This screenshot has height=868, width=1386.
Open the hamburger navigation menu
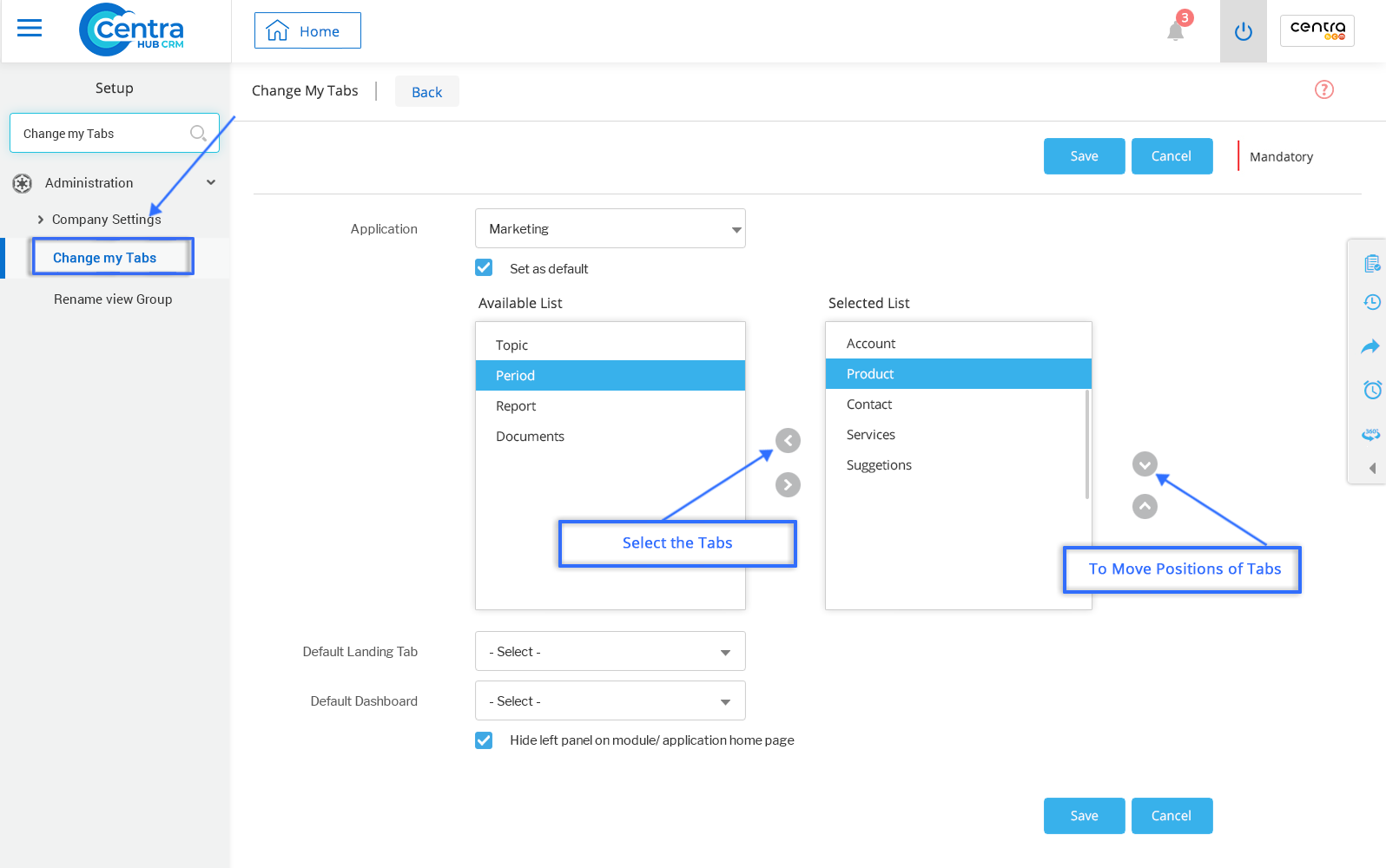[30, 29]
